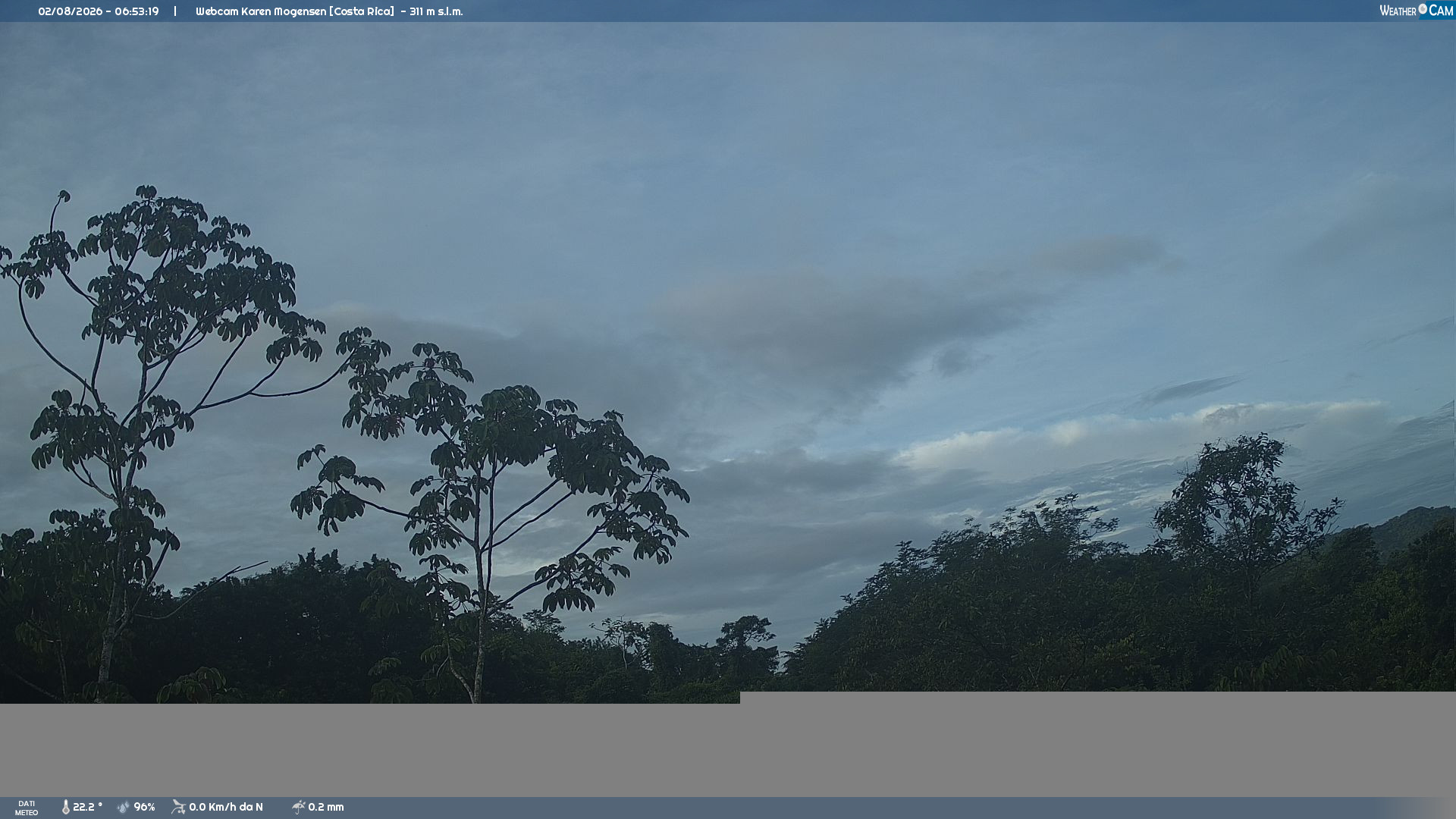Click the humidity droplets icon
This screenshot has width=1456, height=819.
click(x=124, y=808)
